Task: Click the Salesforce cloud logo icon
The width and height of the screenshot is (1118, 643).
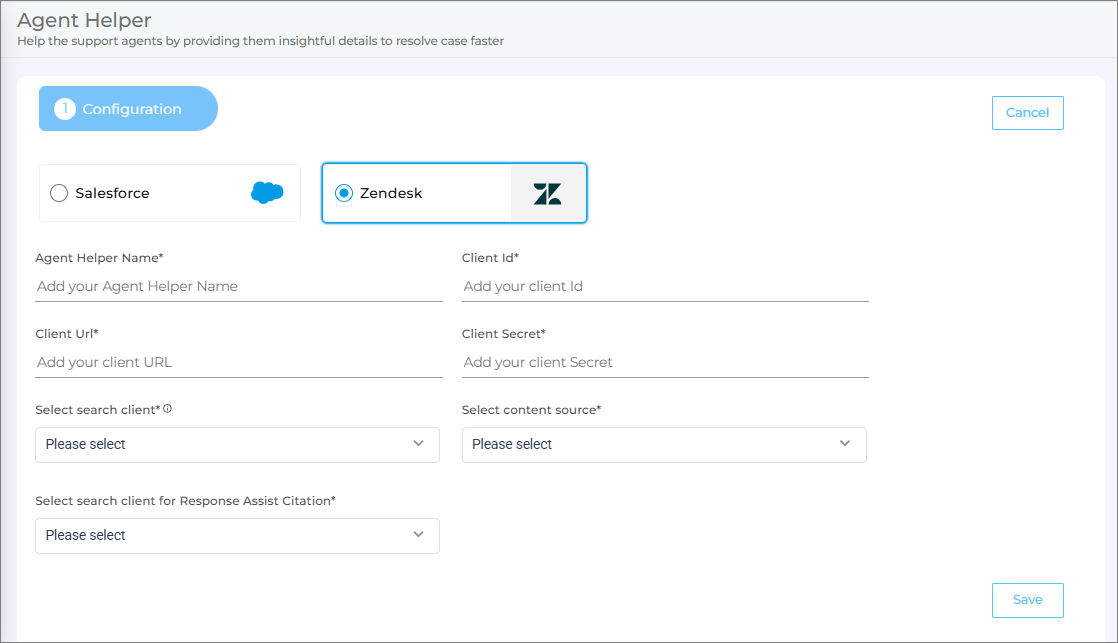Action: (x=267, y=193)
